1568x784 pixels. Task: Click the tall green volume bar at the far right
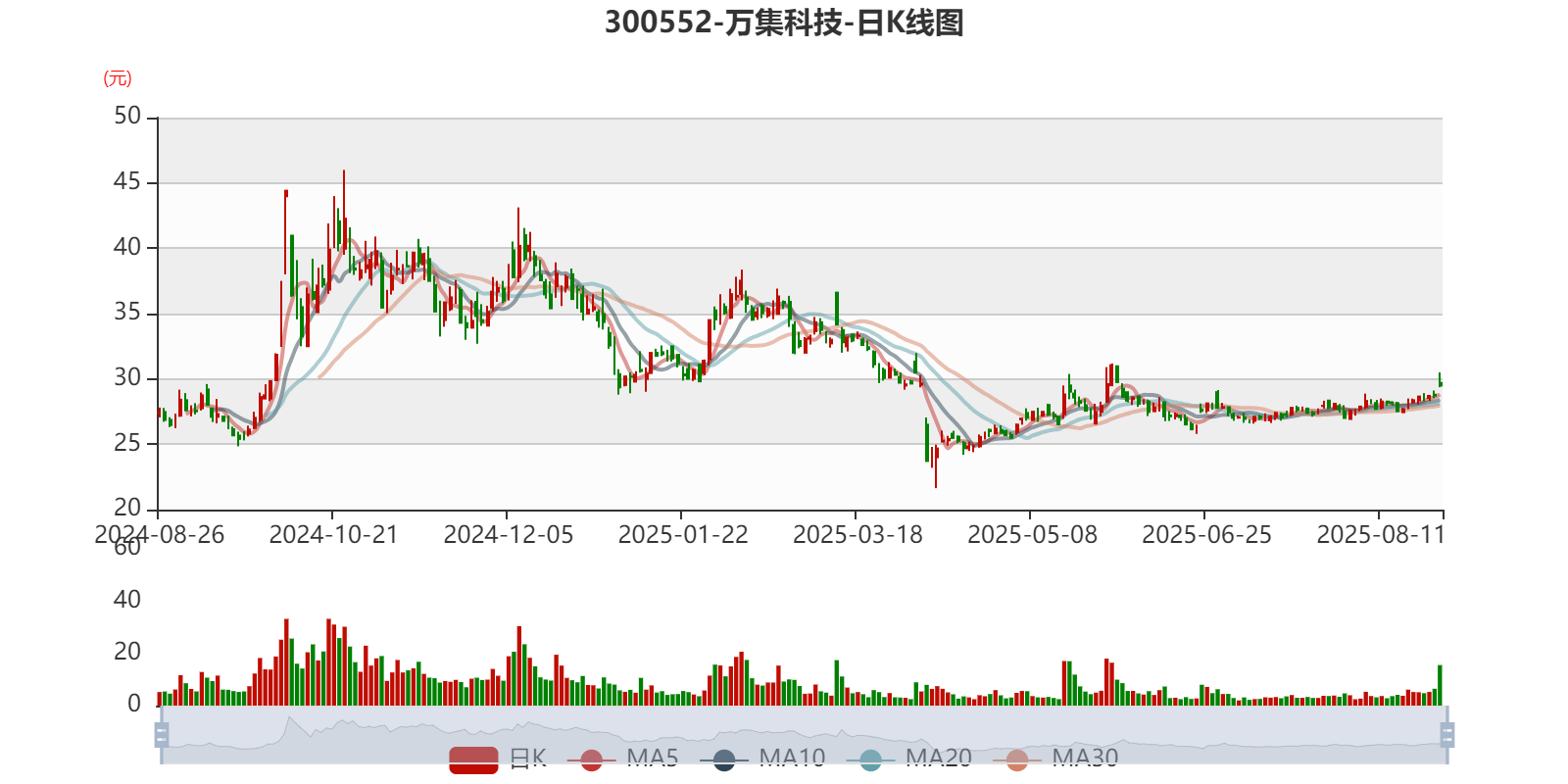1440,685
